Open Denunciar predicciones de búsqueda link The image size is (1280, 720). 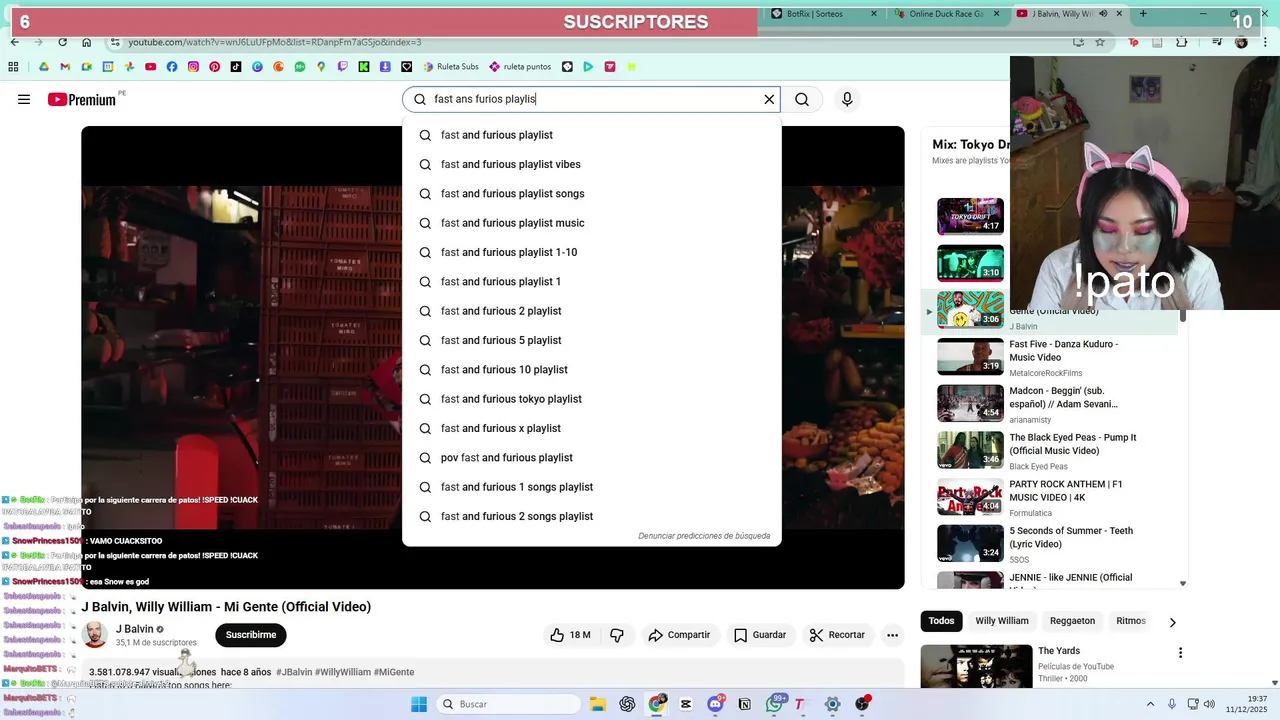(x=704, y=536)
